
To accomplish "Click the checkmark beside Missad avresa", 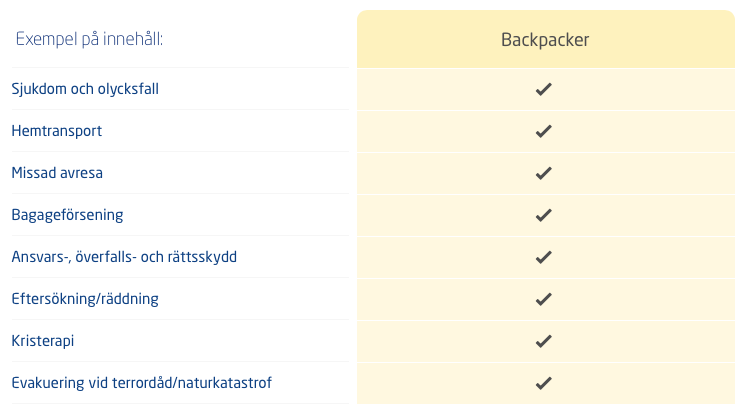I will pyautogui.click(x=543, y=173).
